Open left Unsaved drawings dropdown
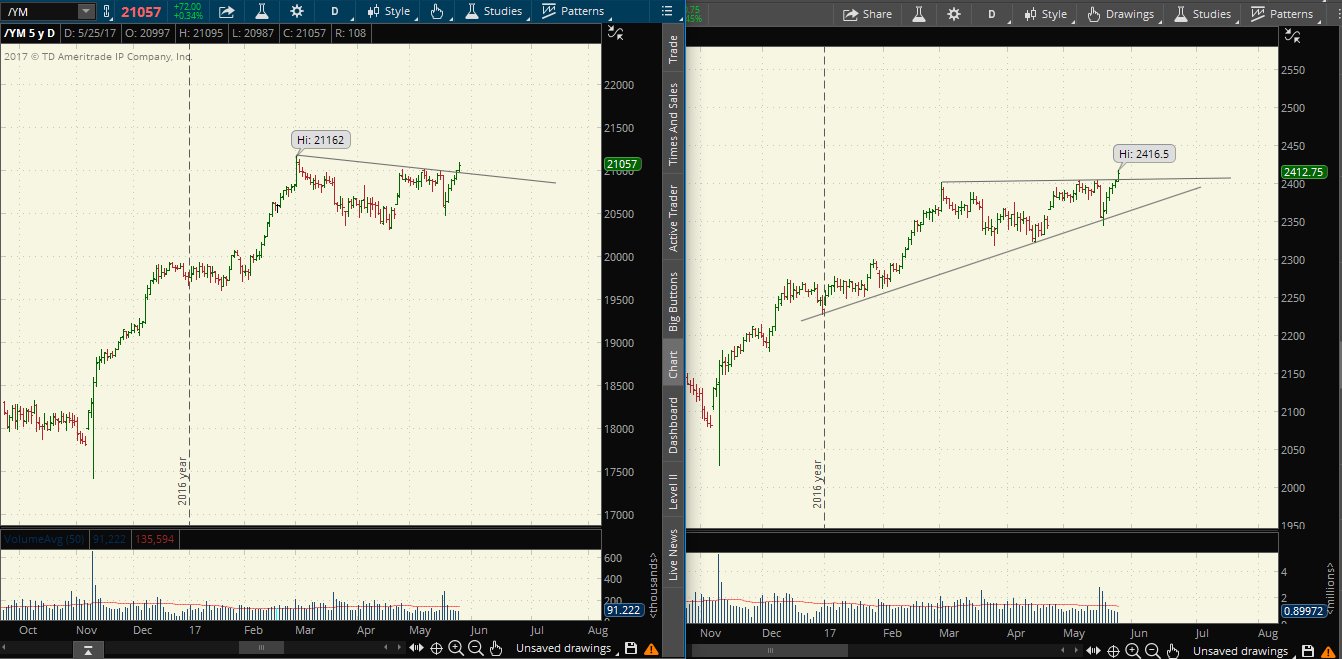 point(564,649)
